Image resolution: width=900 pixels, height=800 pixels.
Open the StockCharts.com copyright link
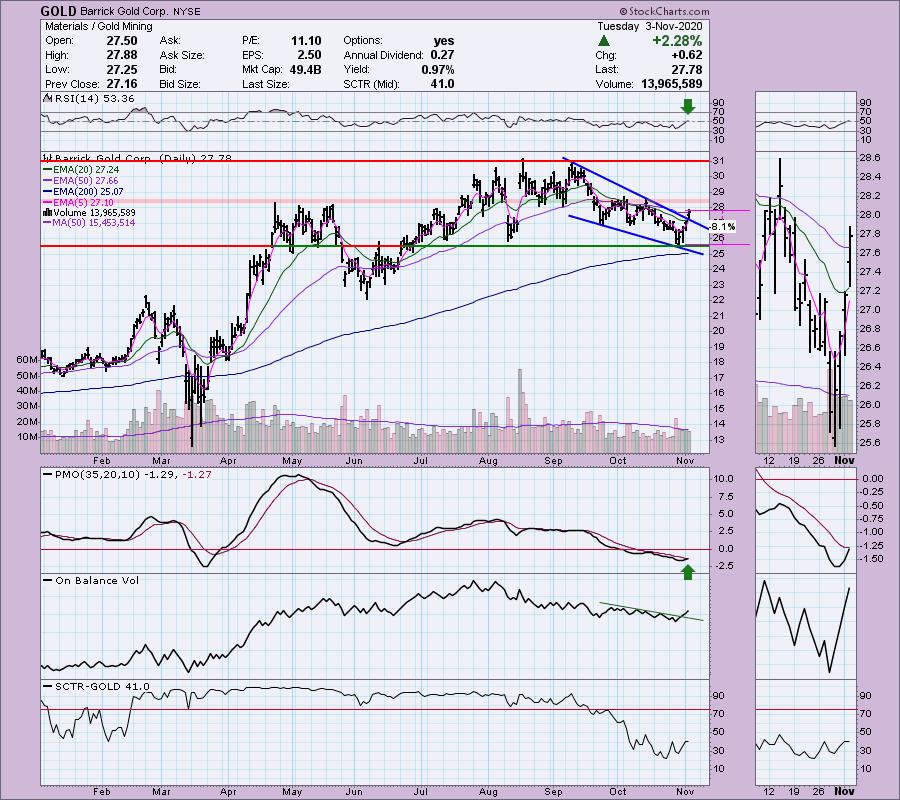click(664, 11)
